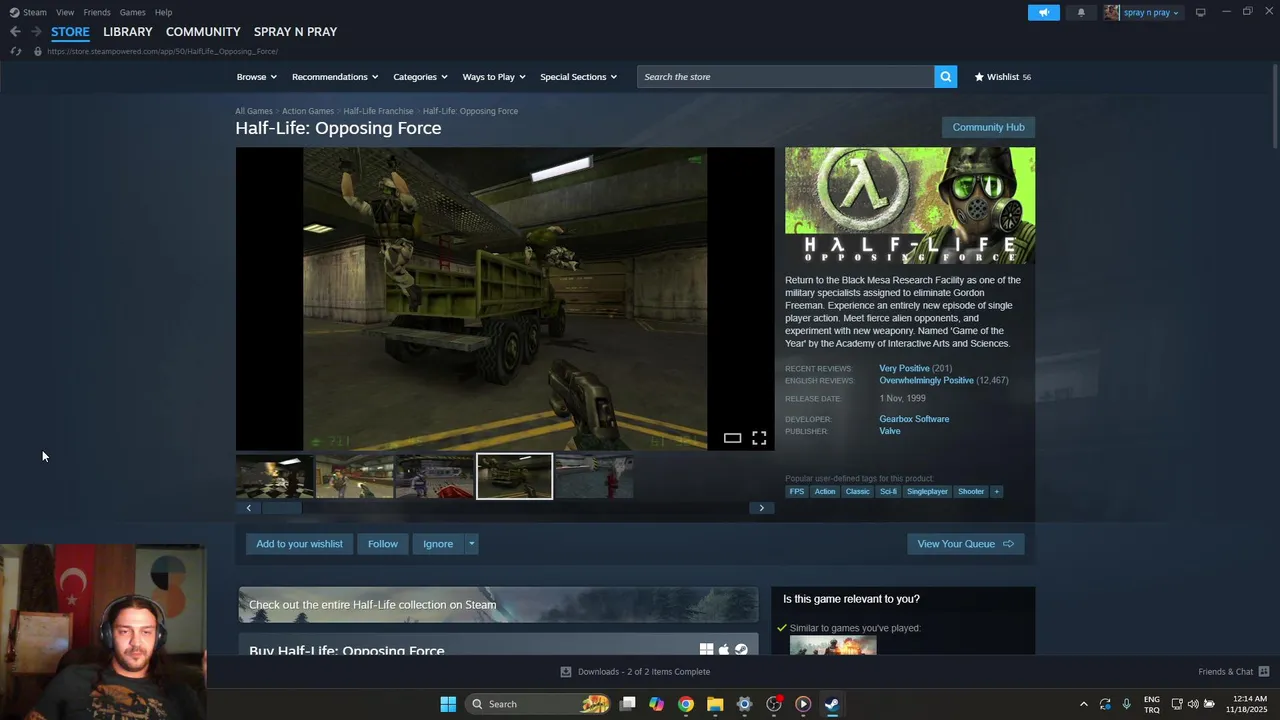Viewport: 1280px width, 720px height.
Task: Open the Valve publisher link
Action: tap(890, 431)
